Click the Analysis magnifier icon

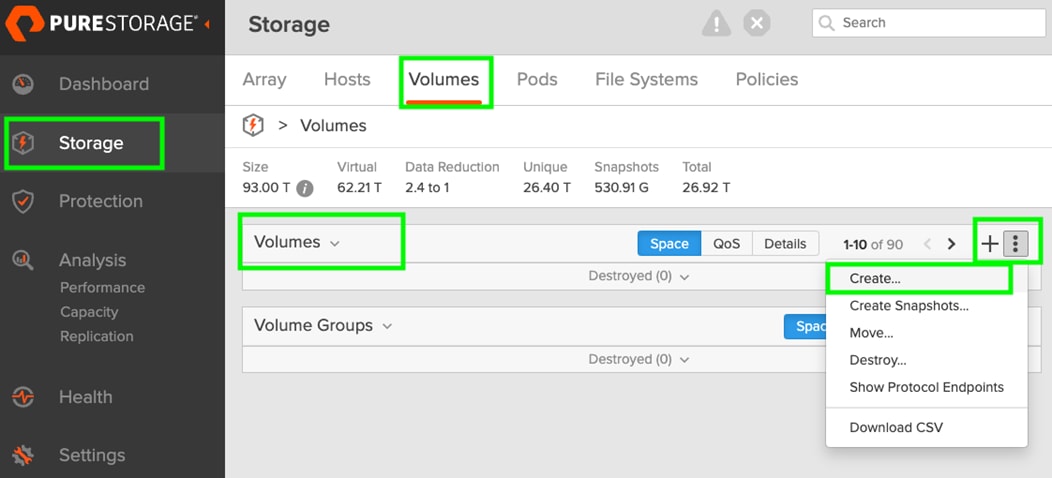22,260
